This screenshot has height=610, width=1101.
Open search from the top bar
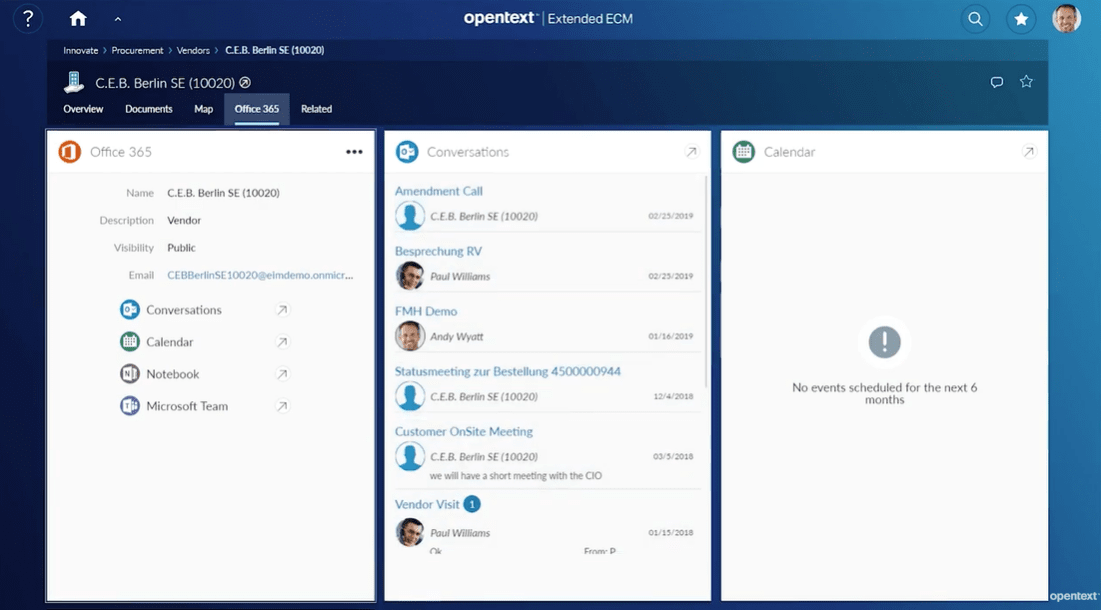click(975, 18)
